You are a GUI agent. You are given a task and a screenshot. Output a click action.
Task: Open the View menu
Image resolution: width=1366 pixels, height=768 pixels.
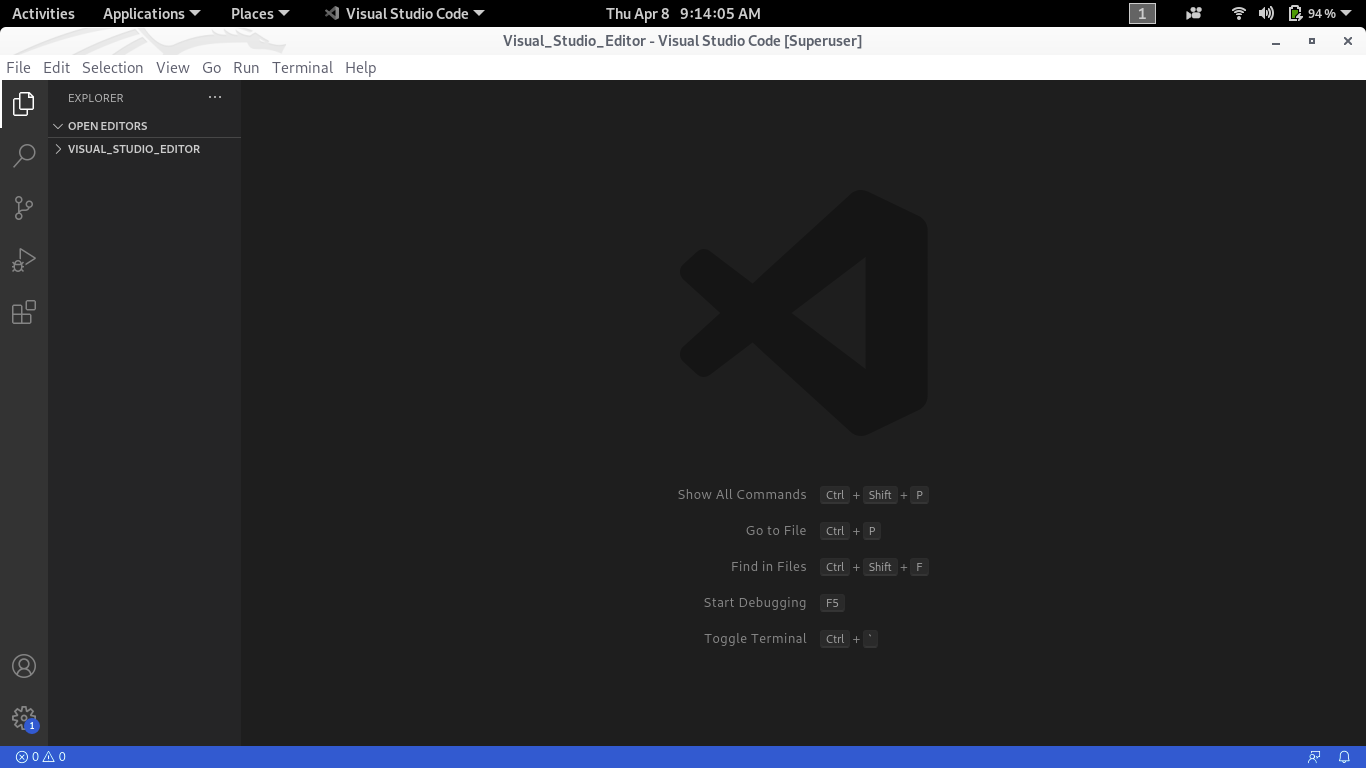[172, 67]
